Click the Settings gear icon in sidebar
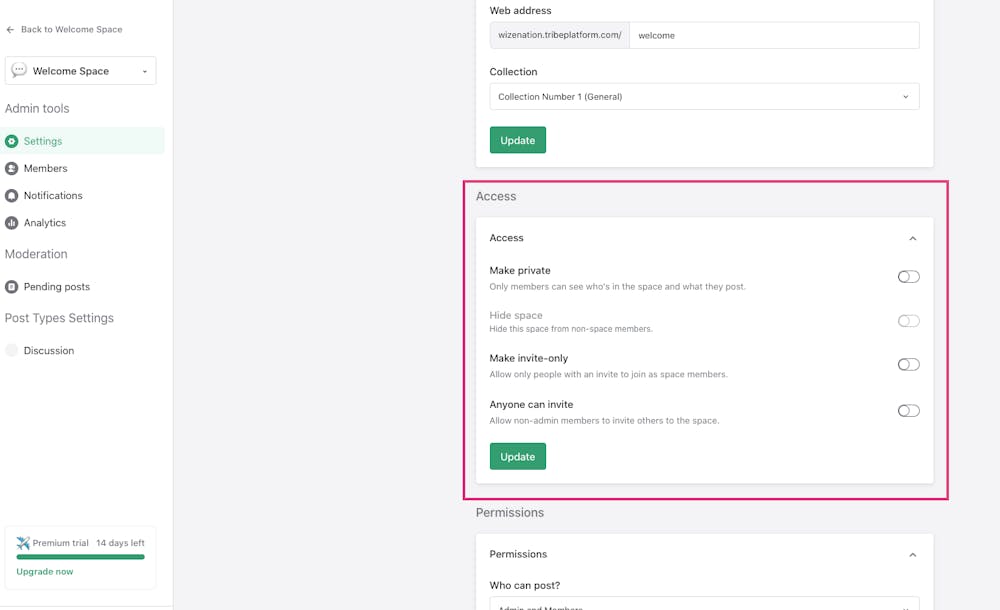Screen dimensions: 1000x610 12,141
